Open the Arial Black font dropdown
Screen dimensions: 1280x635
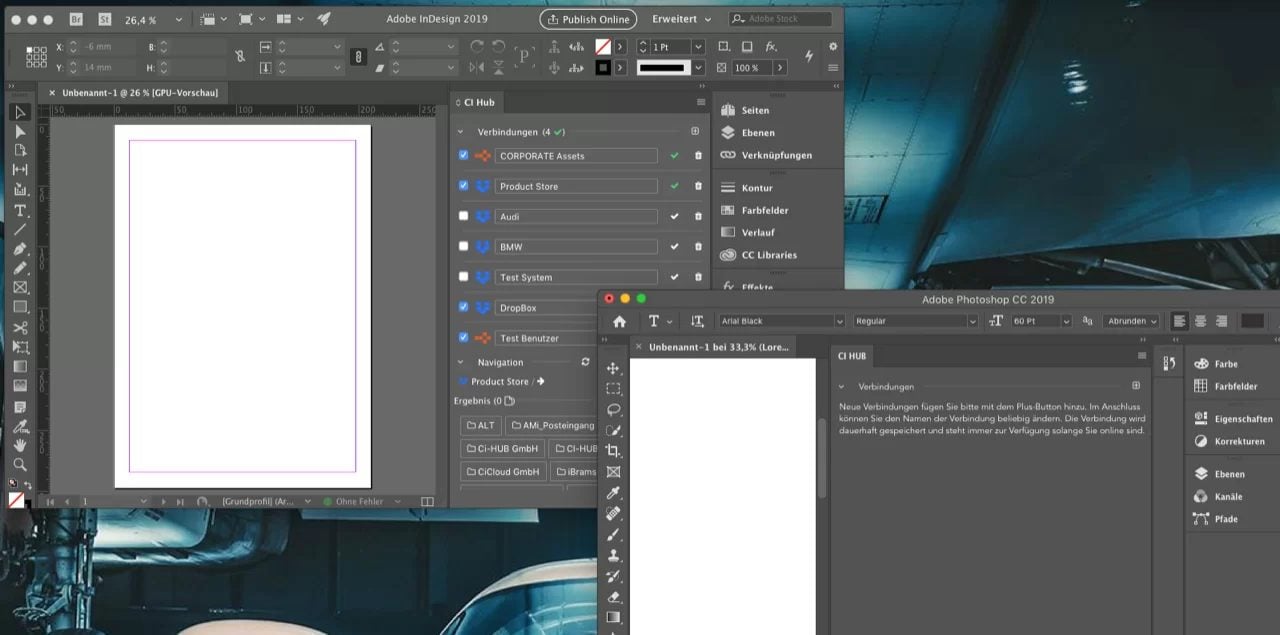tap(838, 321)
